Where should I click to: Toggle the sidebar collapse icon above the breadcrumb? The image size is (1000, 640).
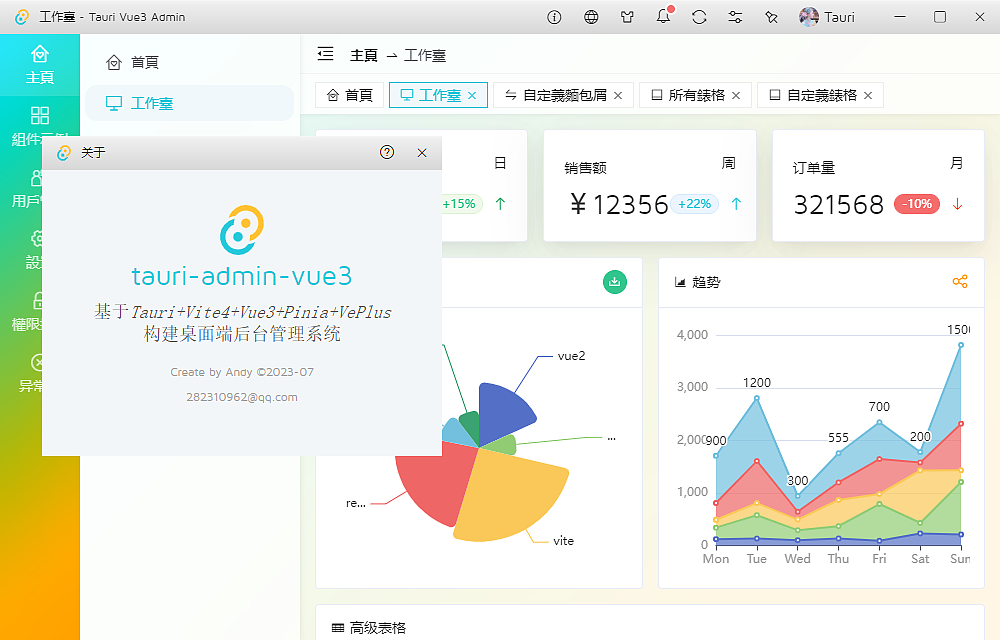click(325, 55)
